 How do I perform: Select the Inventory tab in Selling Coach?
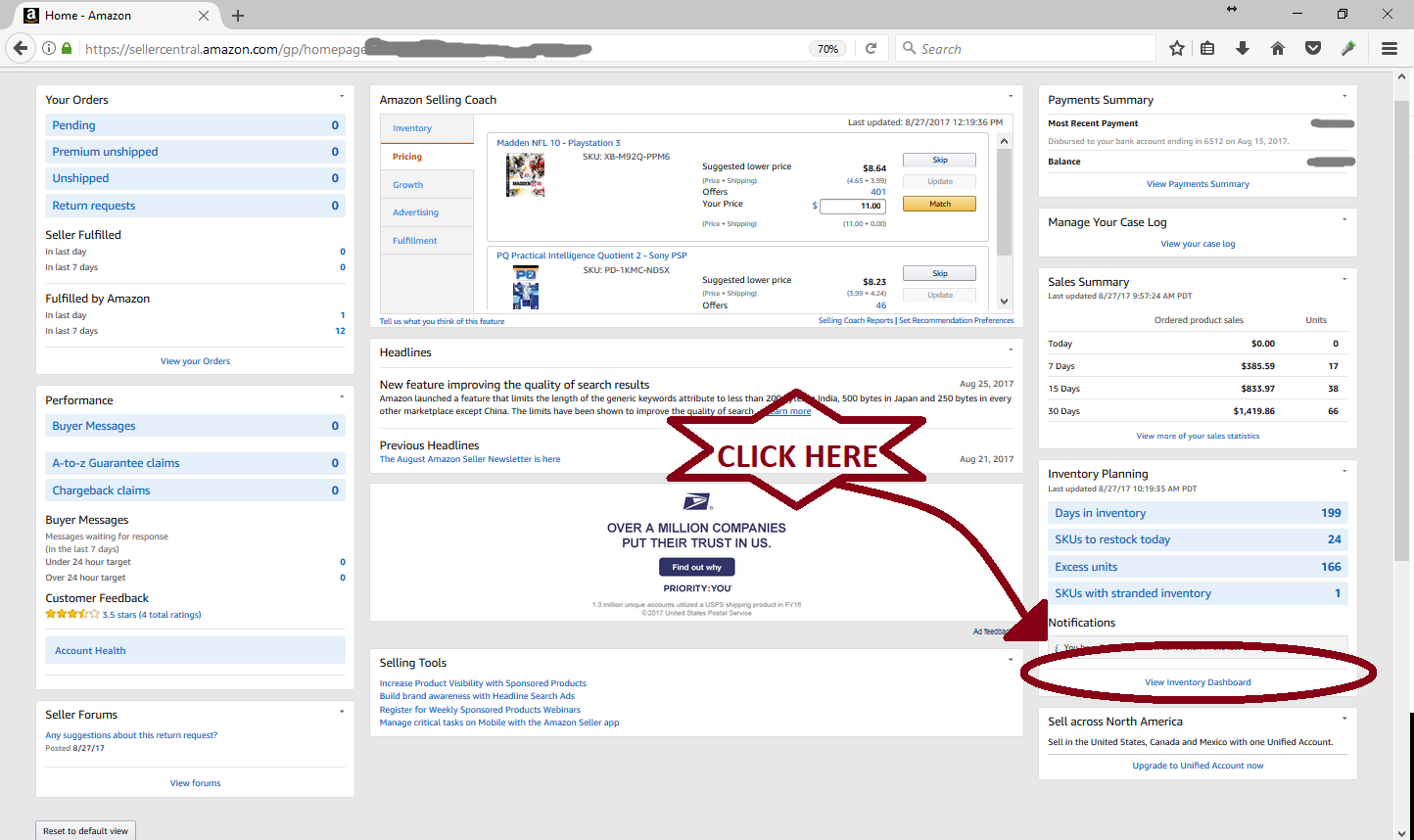click(x=427, y=128)
